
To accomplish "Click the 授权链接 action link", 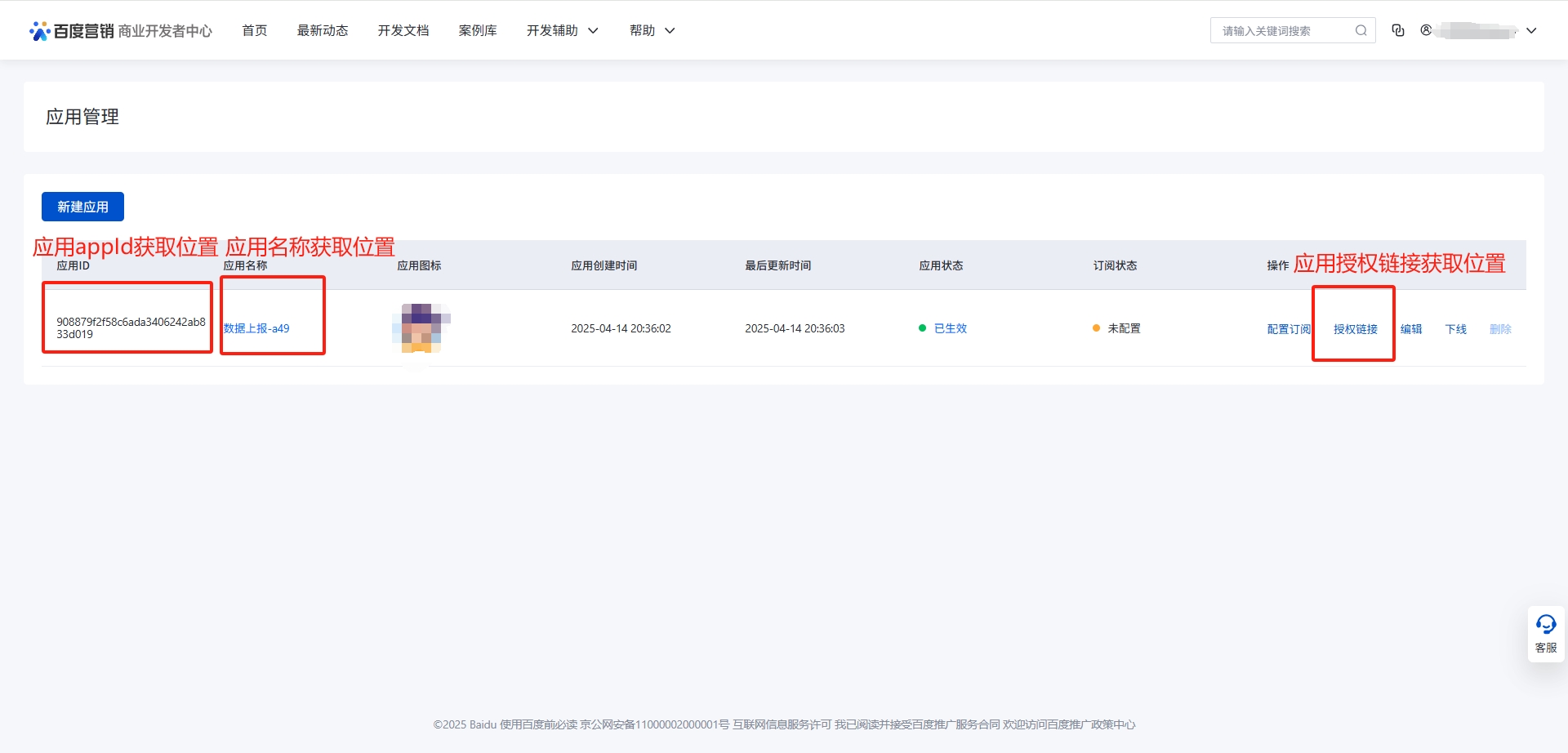I will click(1355, 329).
